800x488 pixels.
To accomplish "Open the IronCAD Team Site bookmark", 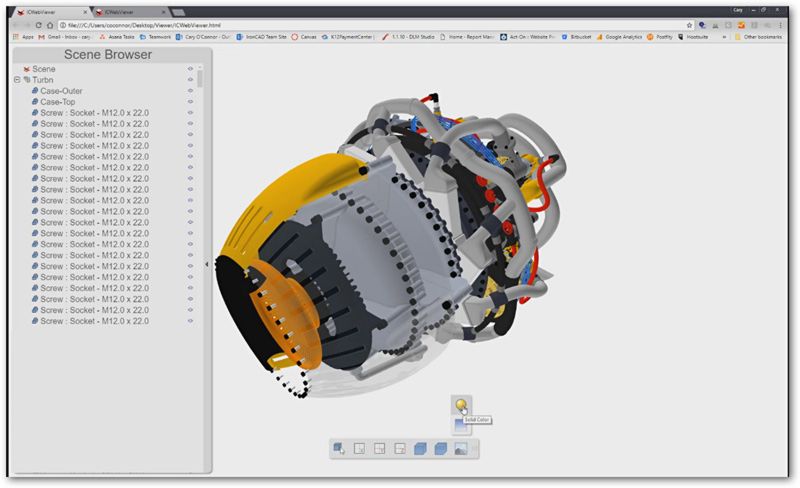I will [x=261, y=37].
